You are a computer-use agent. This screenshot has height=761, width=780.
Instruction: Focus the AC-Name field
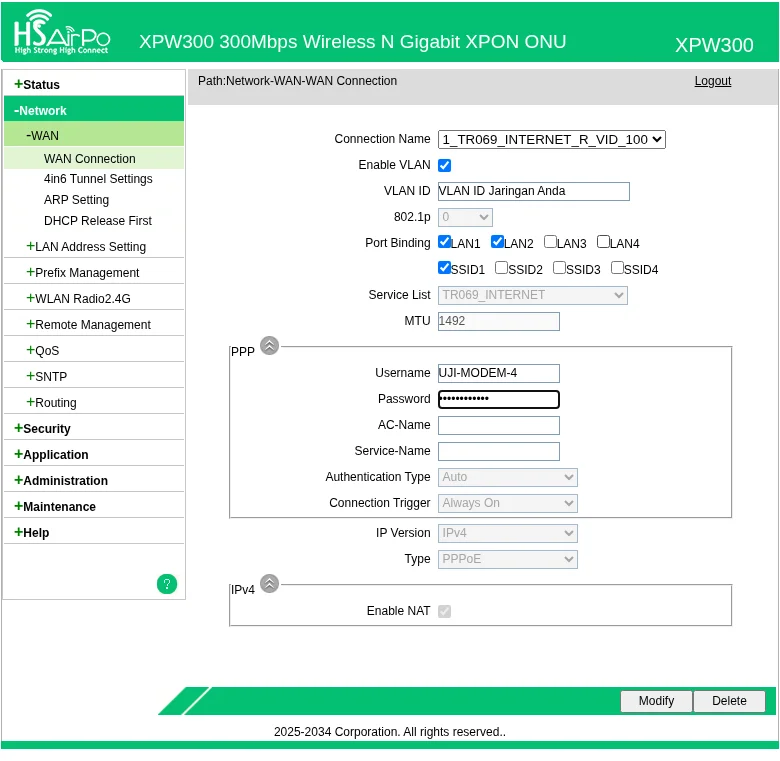pos(498,425)
